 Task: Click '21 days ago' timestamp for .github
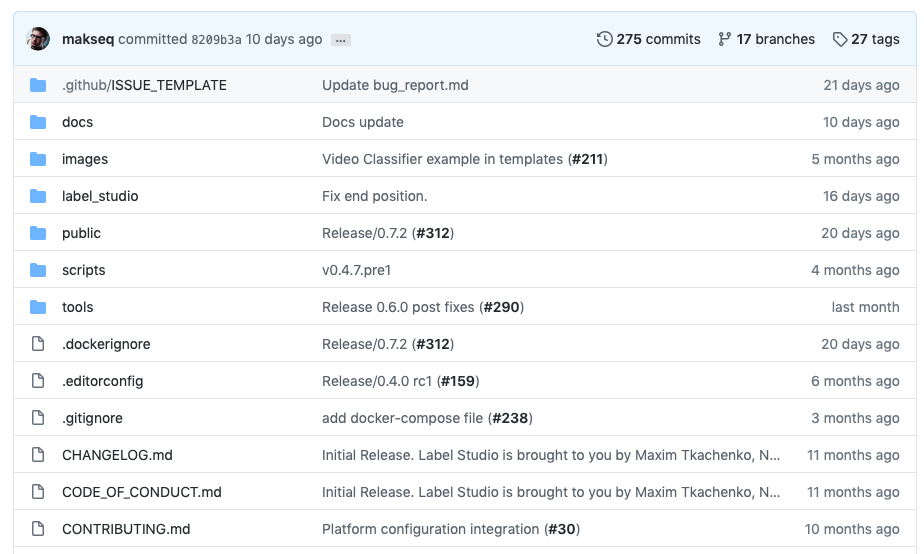coord(862,85)
